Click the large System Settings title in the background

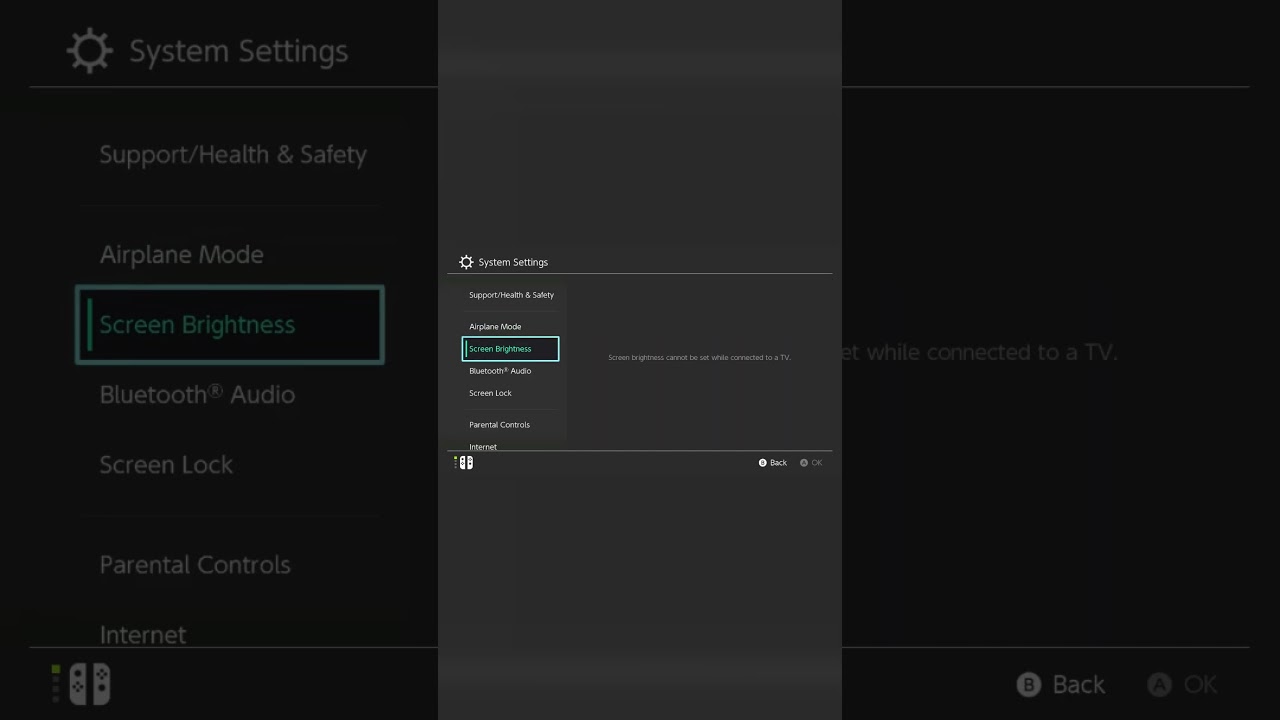point(239,51)
